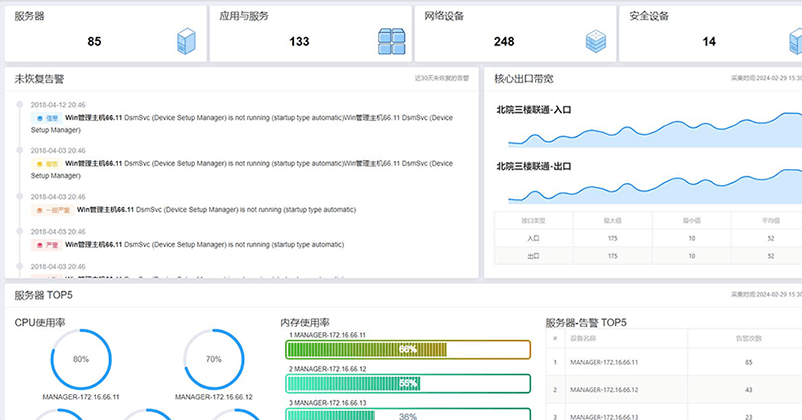The image size is (802, 420).
Task: Click the server rack icon in 服务器 card
Action: (186, 41)
